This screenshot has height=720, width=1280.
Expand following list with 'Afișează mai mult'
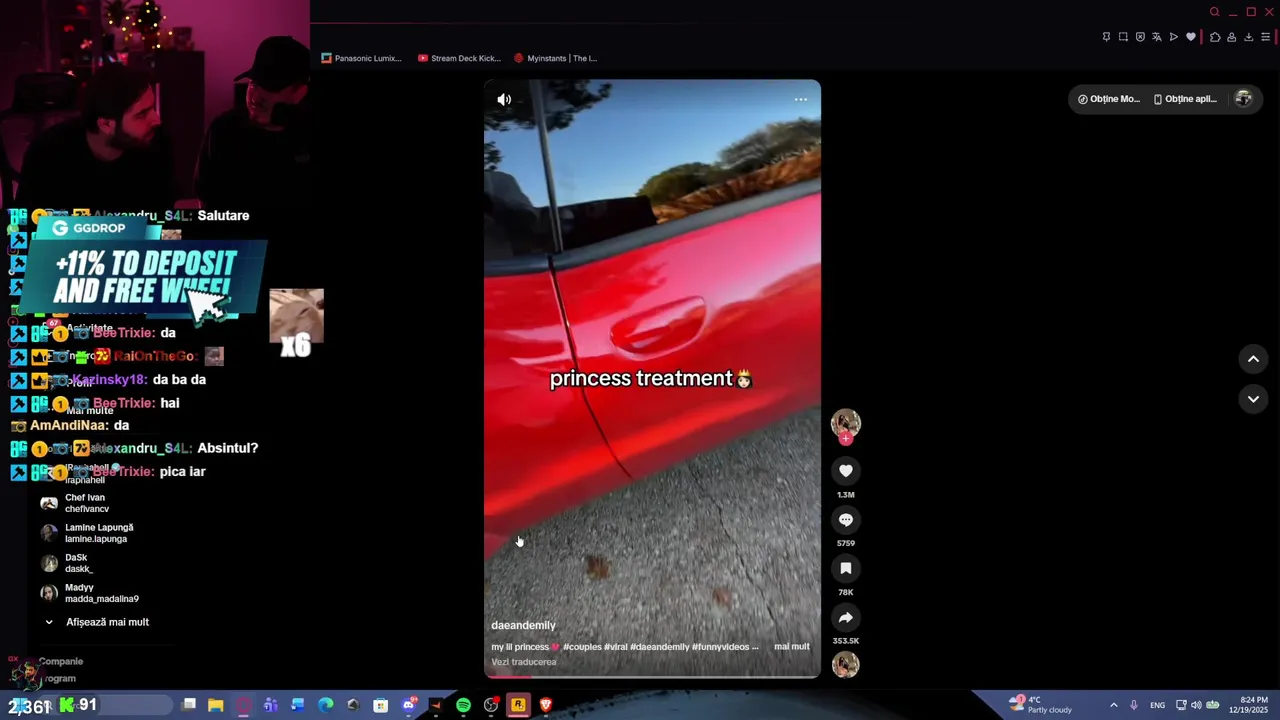click(x=97, y=622)
